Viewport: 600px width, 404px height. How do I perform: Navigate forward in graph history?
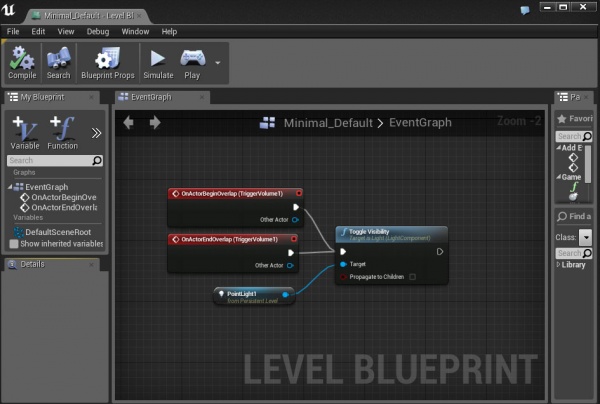(155, 122)
